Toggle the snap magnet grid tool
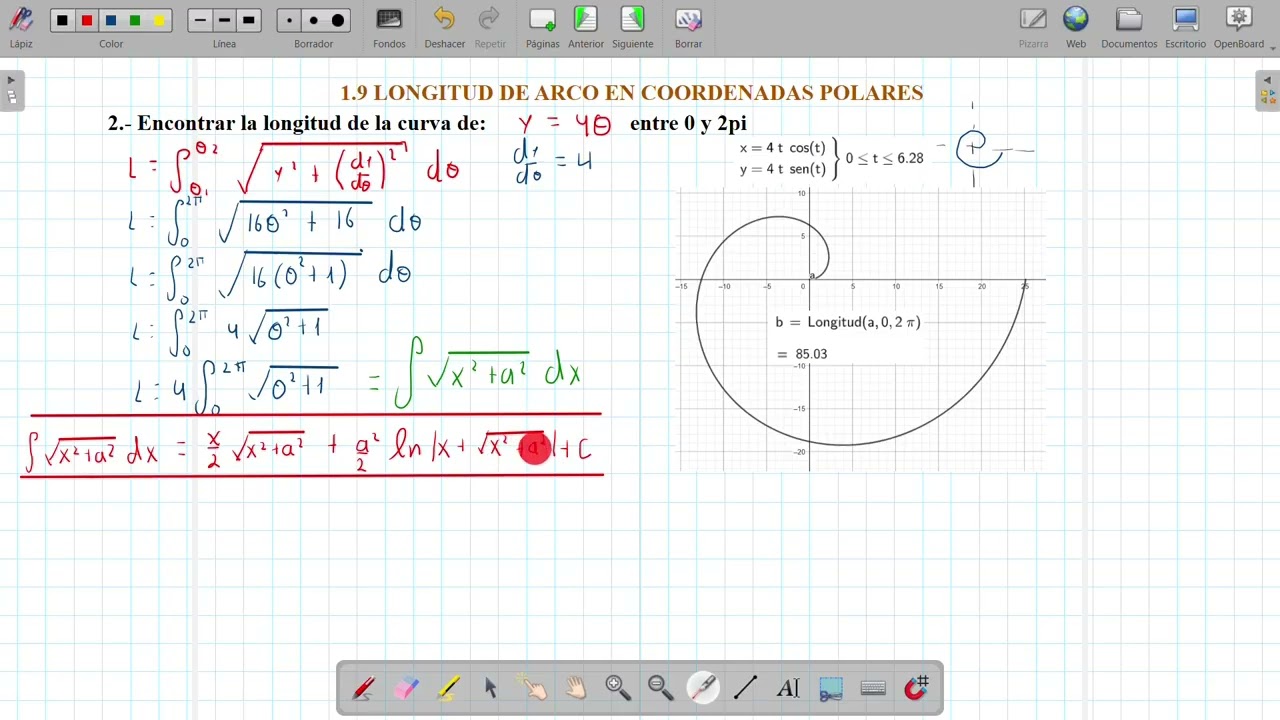The height and width of the screenshot is (720, 1280). click(916, 688)
